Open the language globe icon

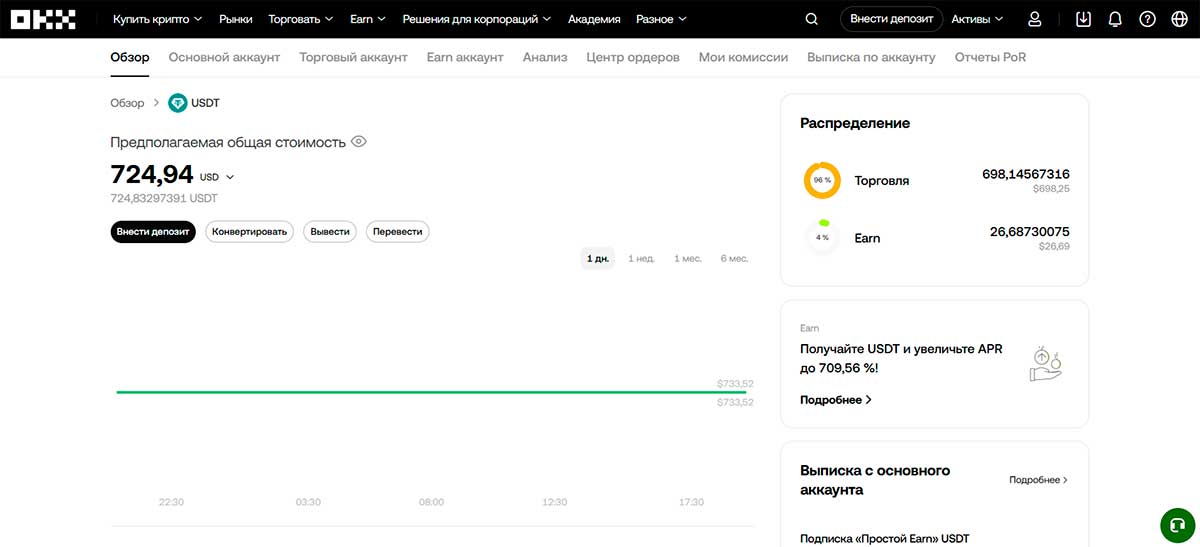[x=1178, y=19]
